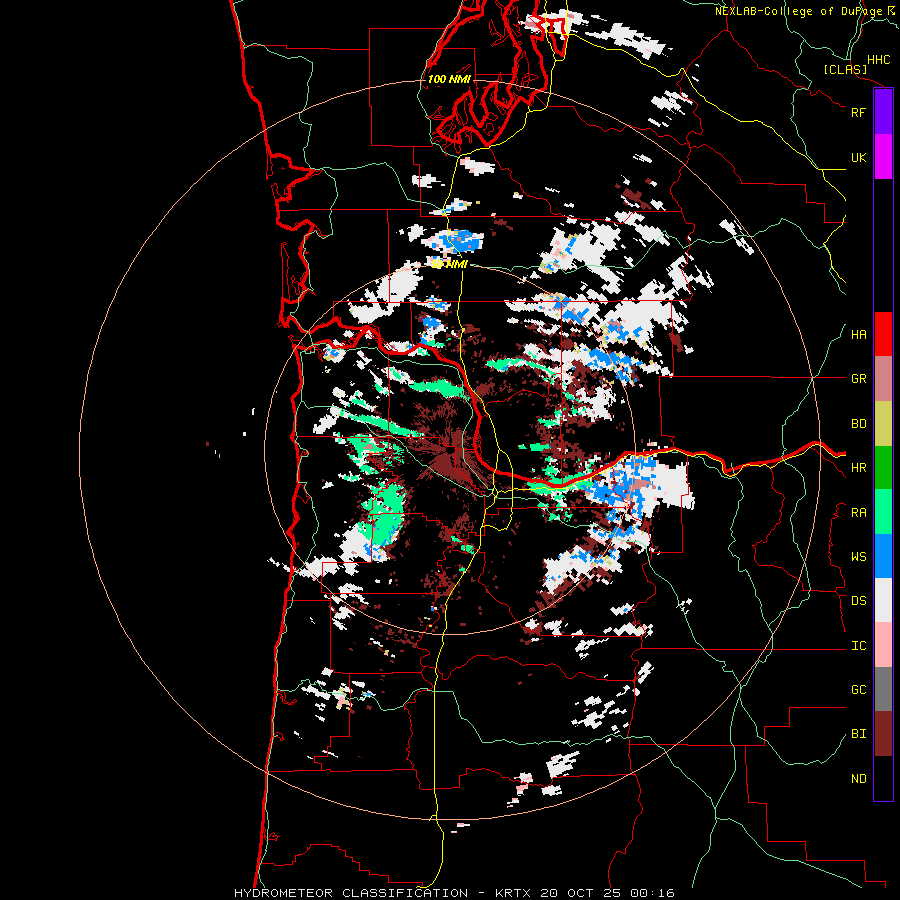The image size is (900, 900).
Task: Click the RF legend label
Action: click(x=858, y=112)
